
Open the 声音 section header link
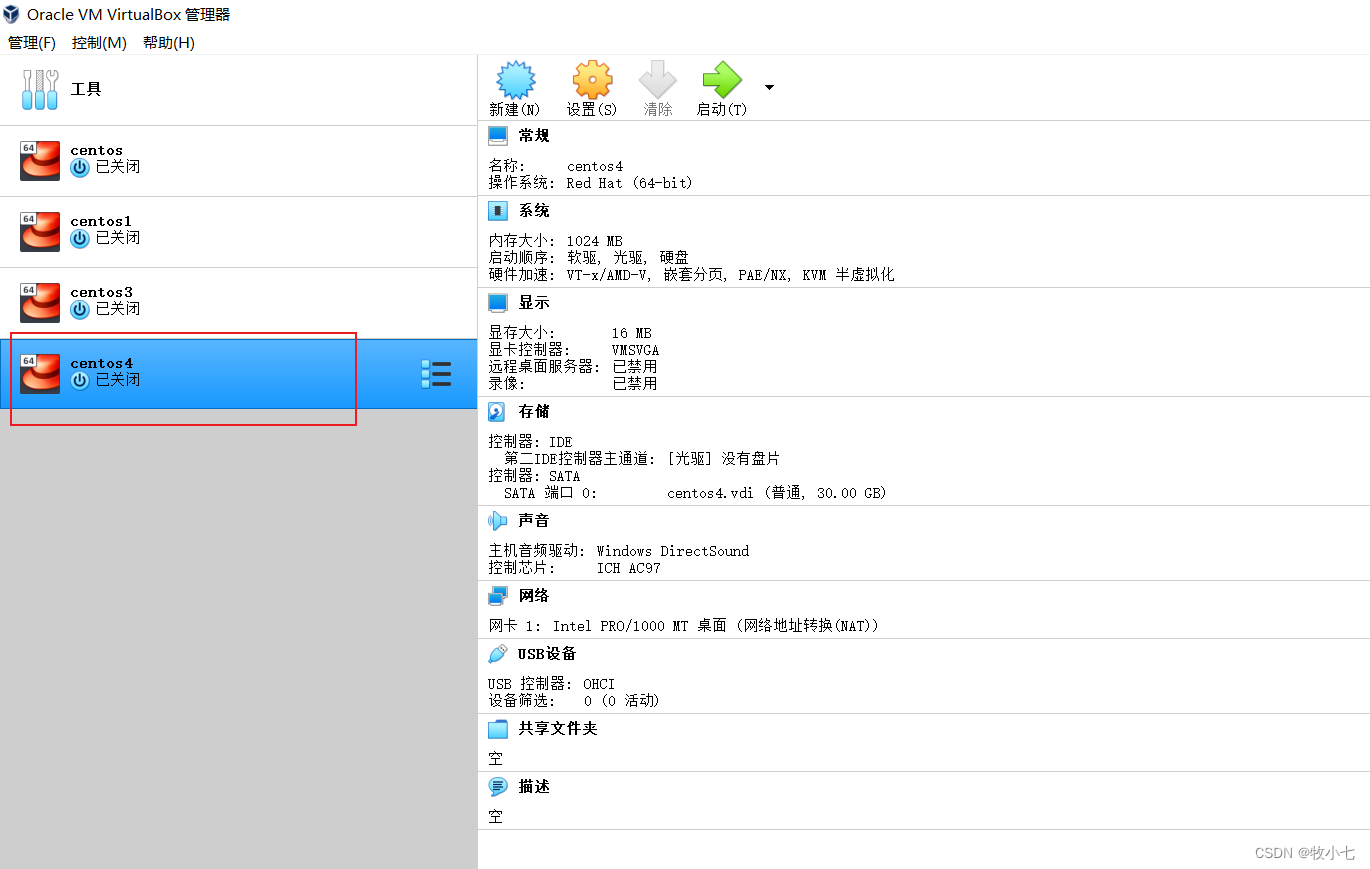(x=534, y=521)
